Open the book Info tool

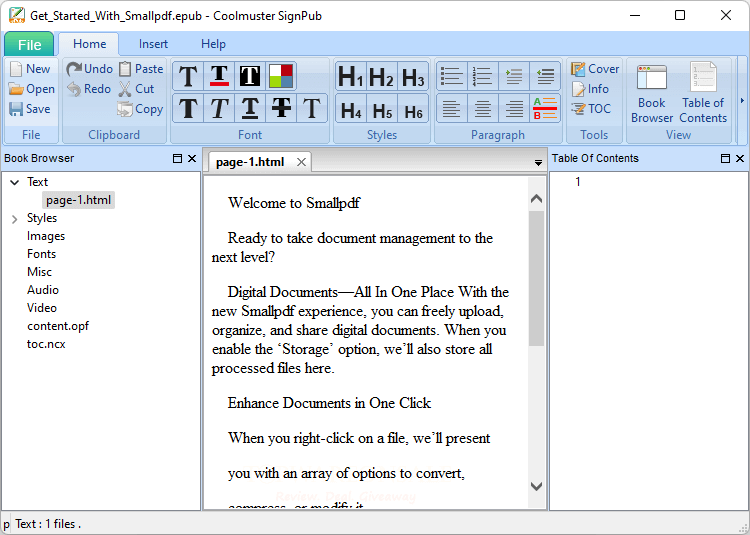590,89
